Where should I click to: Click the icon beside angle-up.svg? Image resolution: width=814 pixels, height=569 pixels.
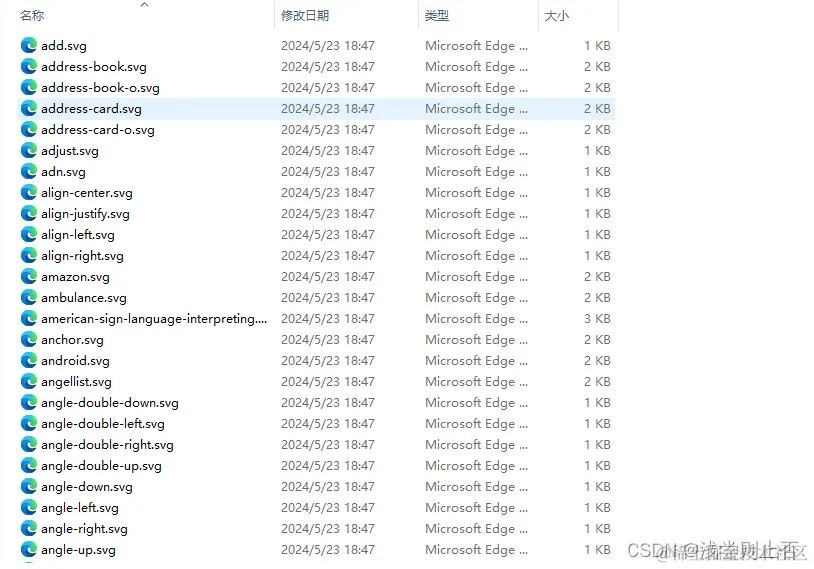click(x=29, y=550)
